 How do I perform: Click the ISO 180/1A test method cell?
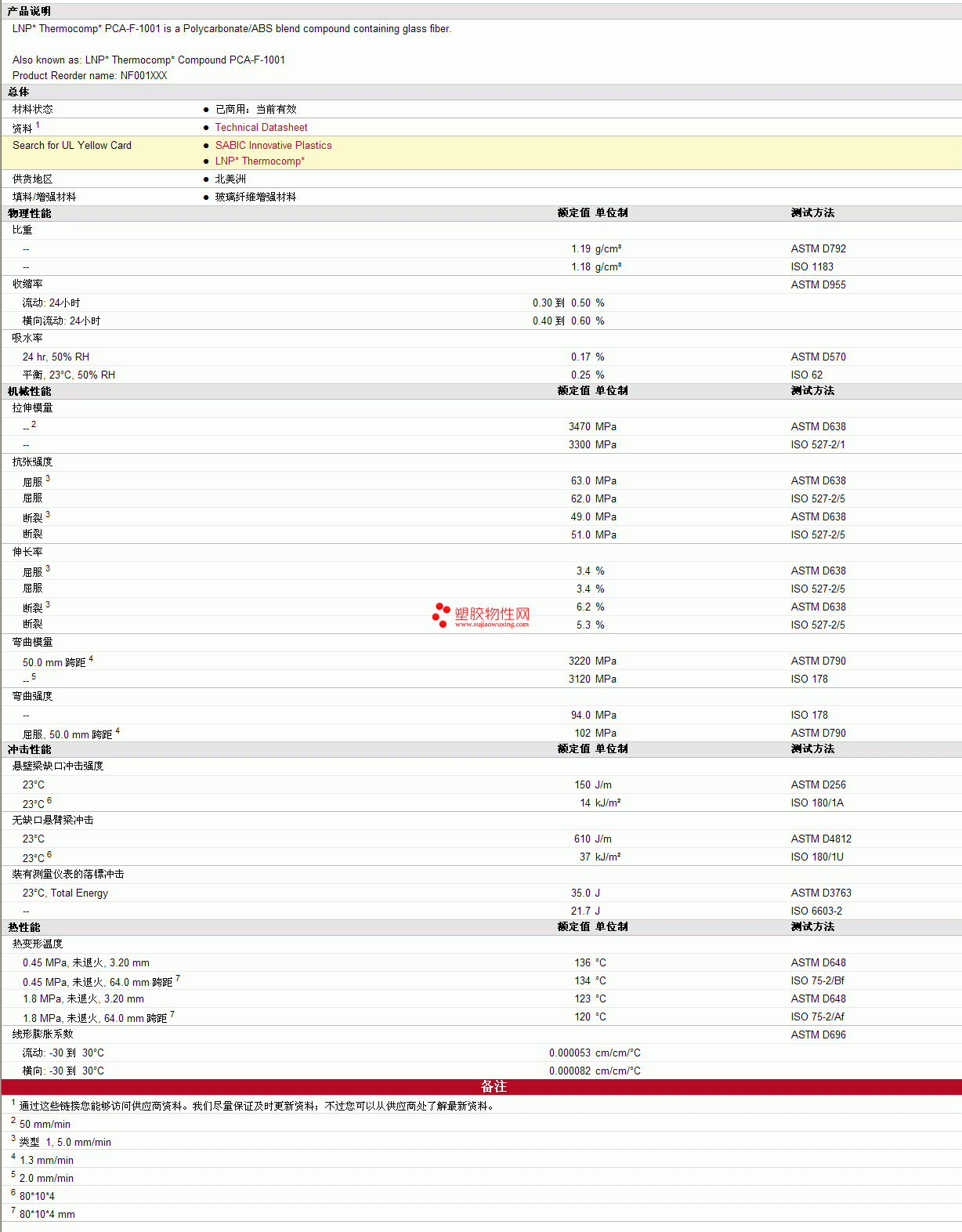point(817,803)
